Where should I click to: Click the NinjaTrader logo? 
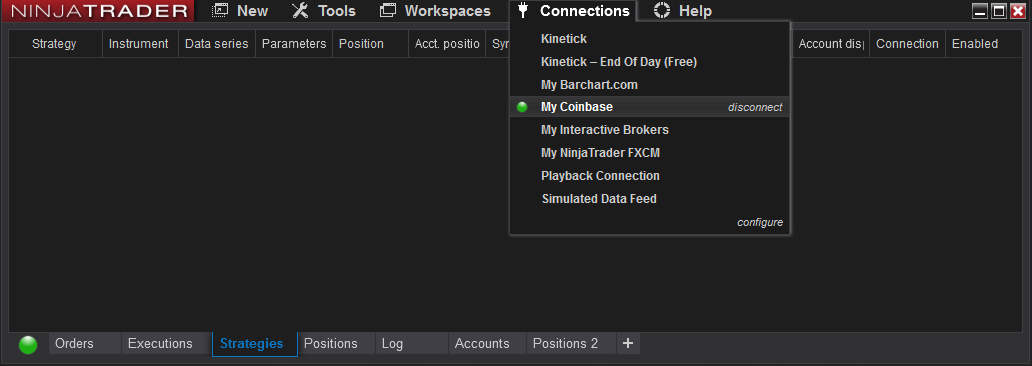[x=97, y=11]
